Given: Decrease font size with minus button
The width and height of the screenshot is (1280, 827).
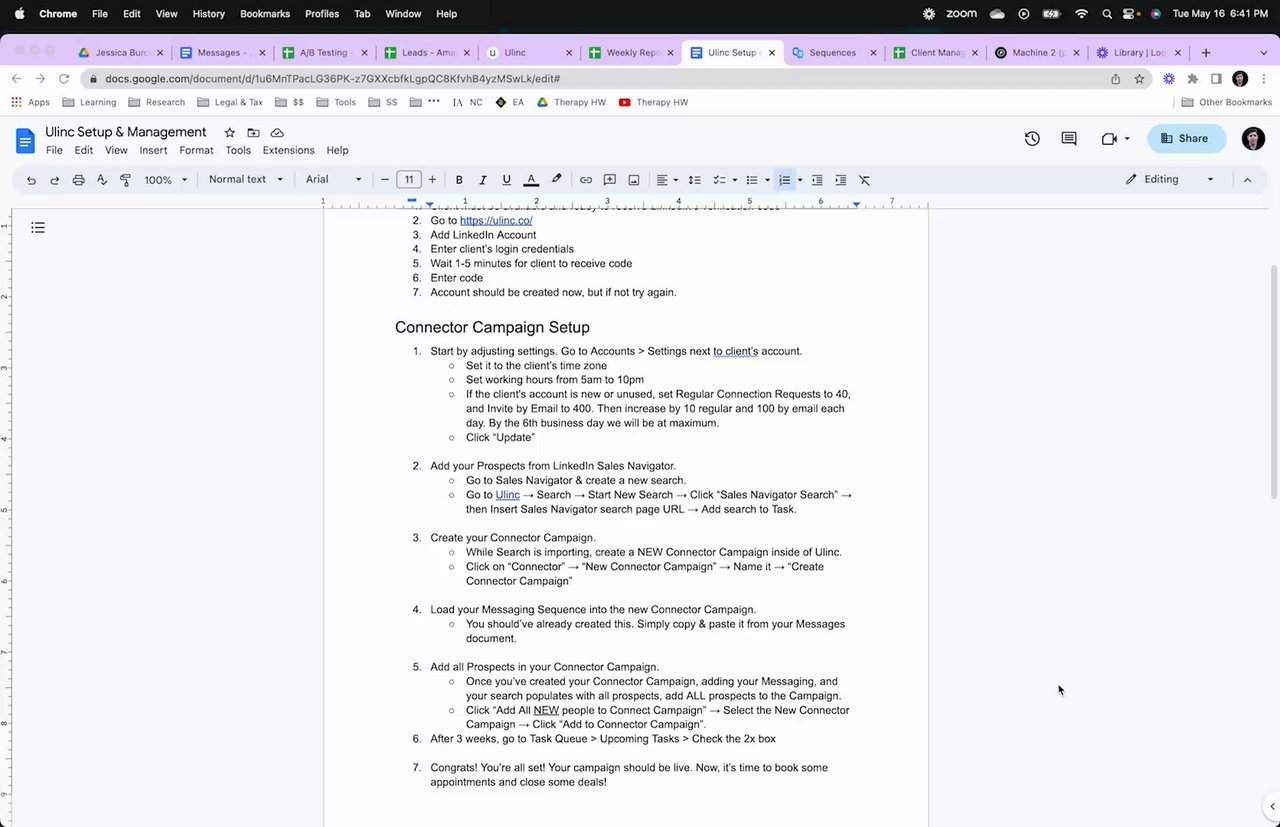Looking at the screenshot, I should pos(385,180).
